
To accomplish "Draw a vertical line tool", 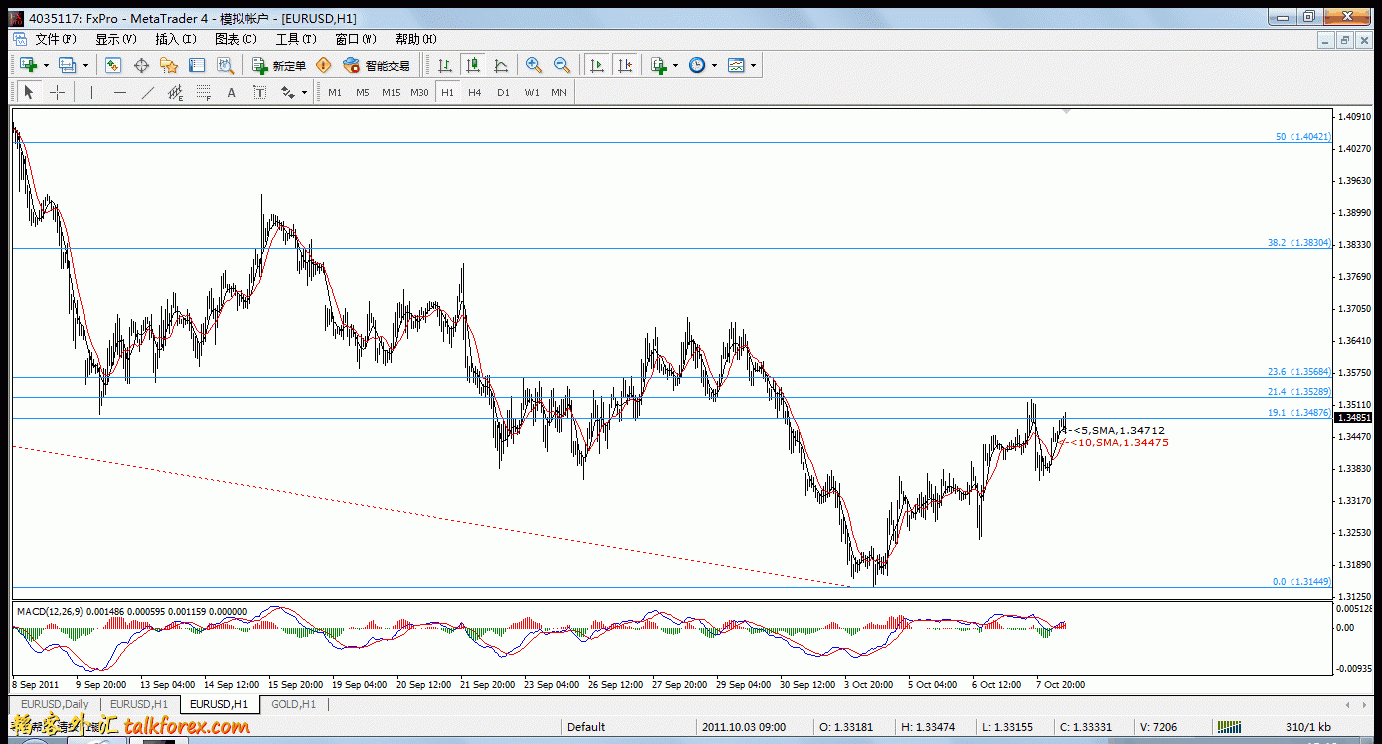I will [91, 92].
